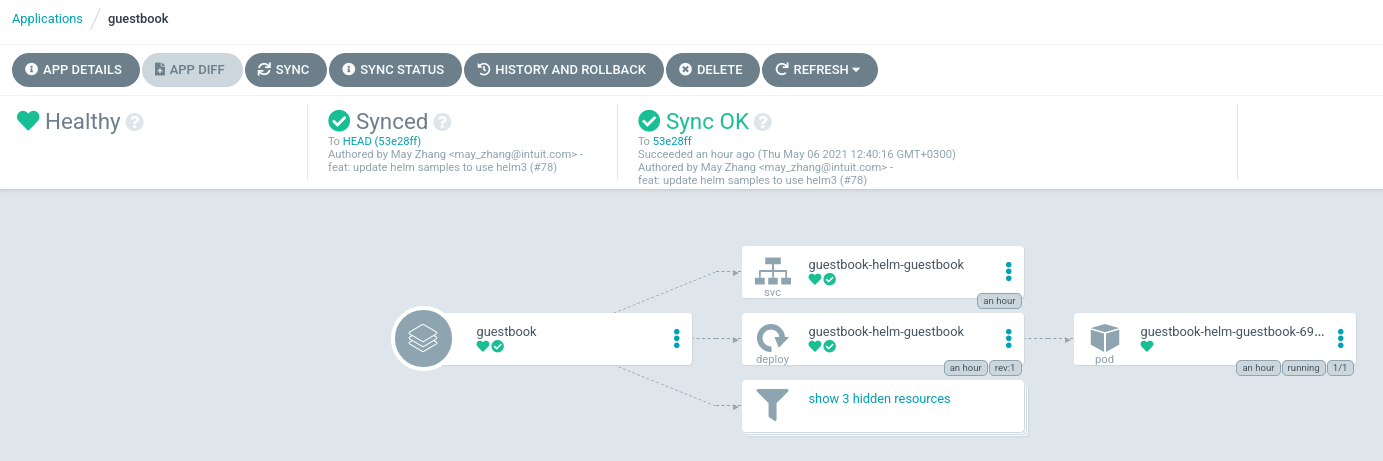Click the service network icon labeled svc

(x=771, y=270)
